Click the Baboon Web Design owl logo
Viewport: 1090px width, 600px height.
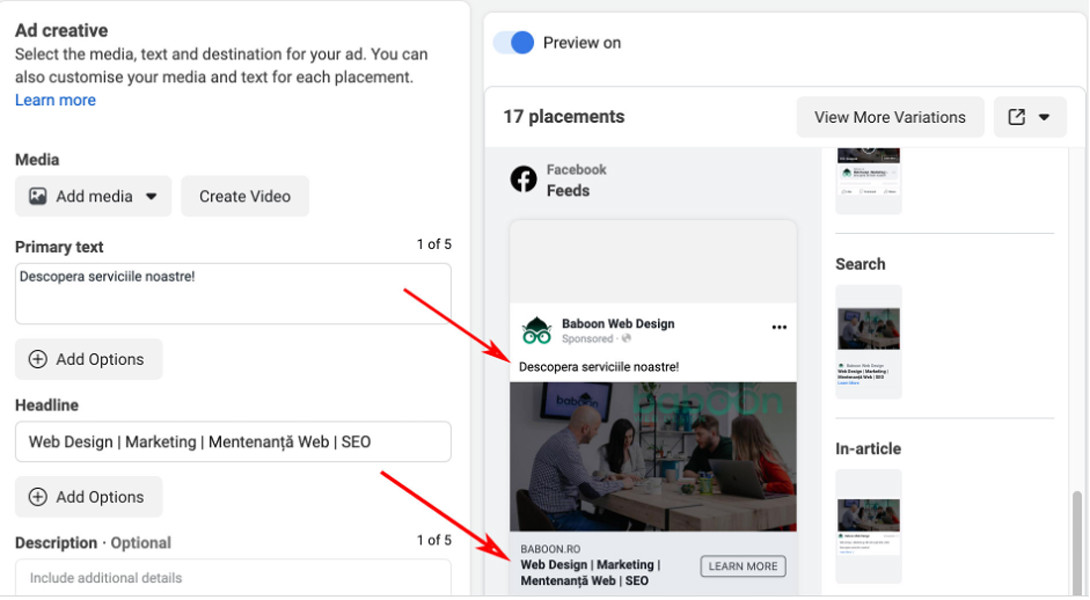(x=537, y=330)
